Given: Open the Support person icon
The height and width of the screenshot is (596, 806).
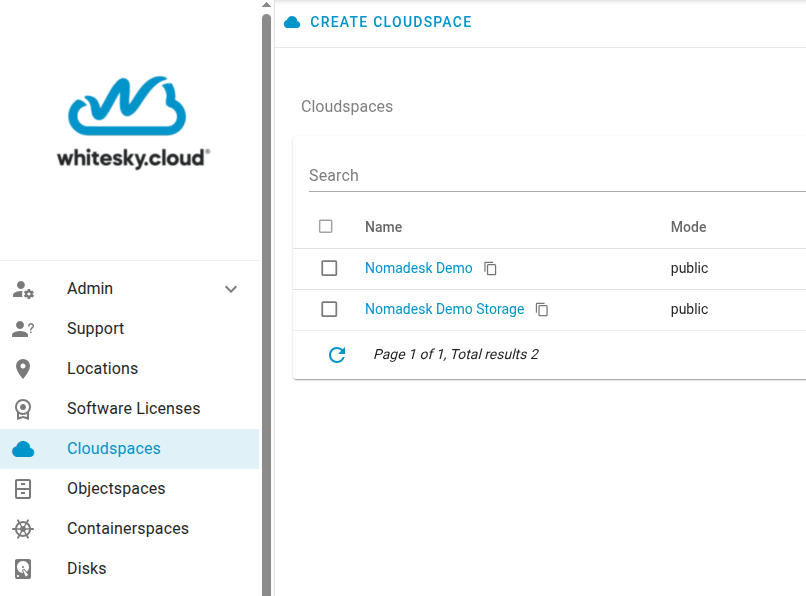Looking at the screenshot, I should [24, 328].
